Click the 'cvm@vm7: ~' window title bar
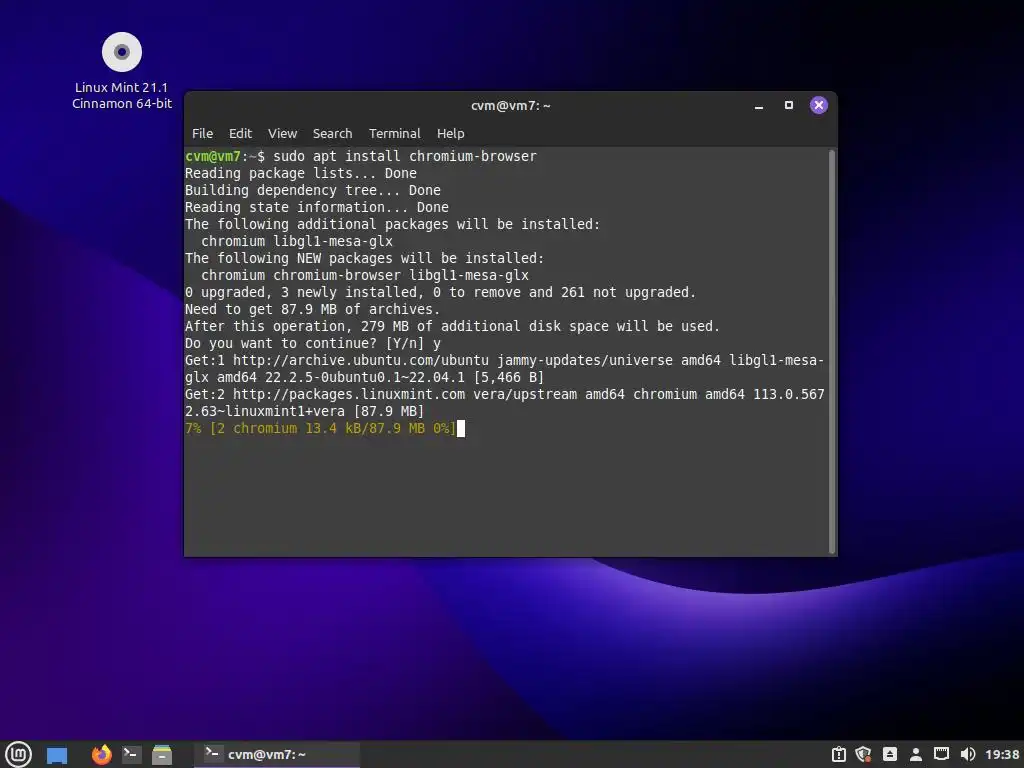Screen dimensions: 1024x768 click(510, 106)
